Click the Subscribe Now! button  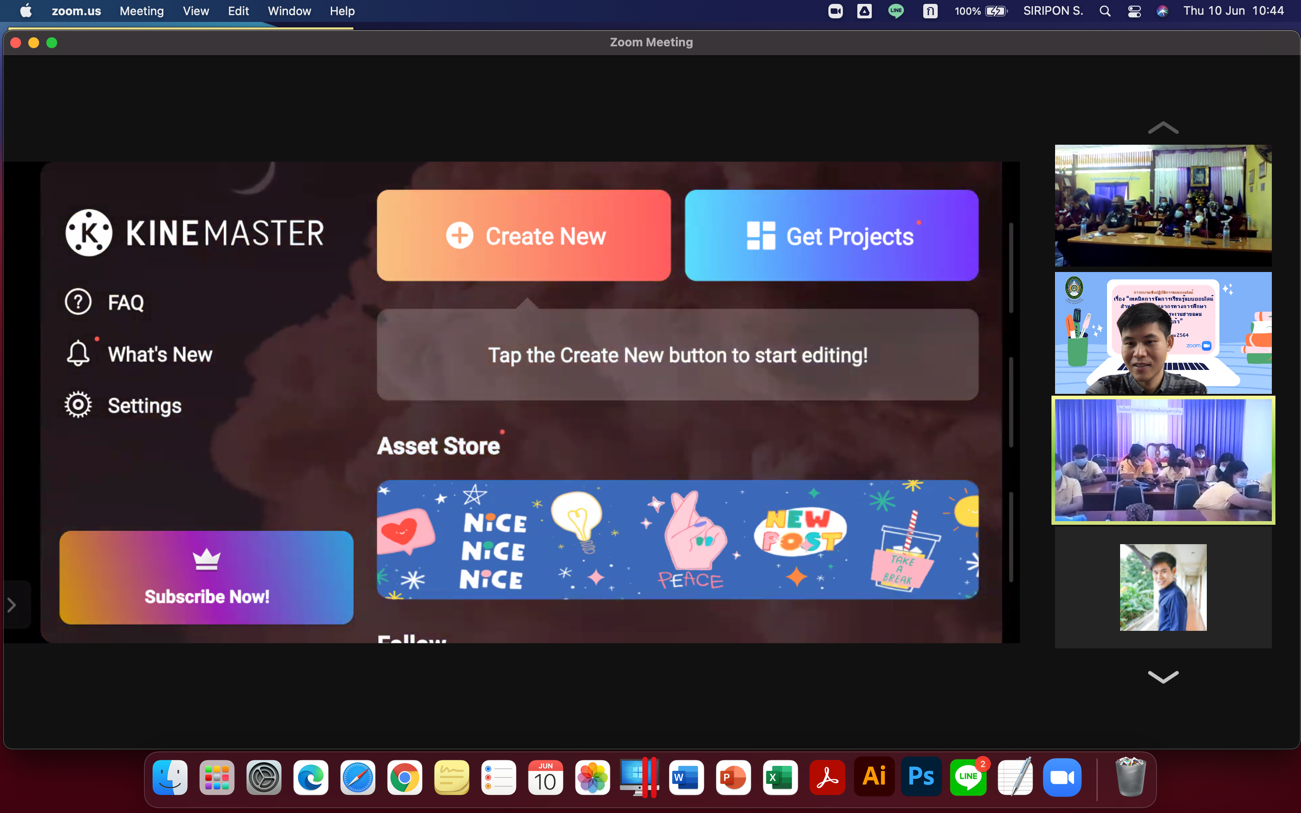[206, 578]
